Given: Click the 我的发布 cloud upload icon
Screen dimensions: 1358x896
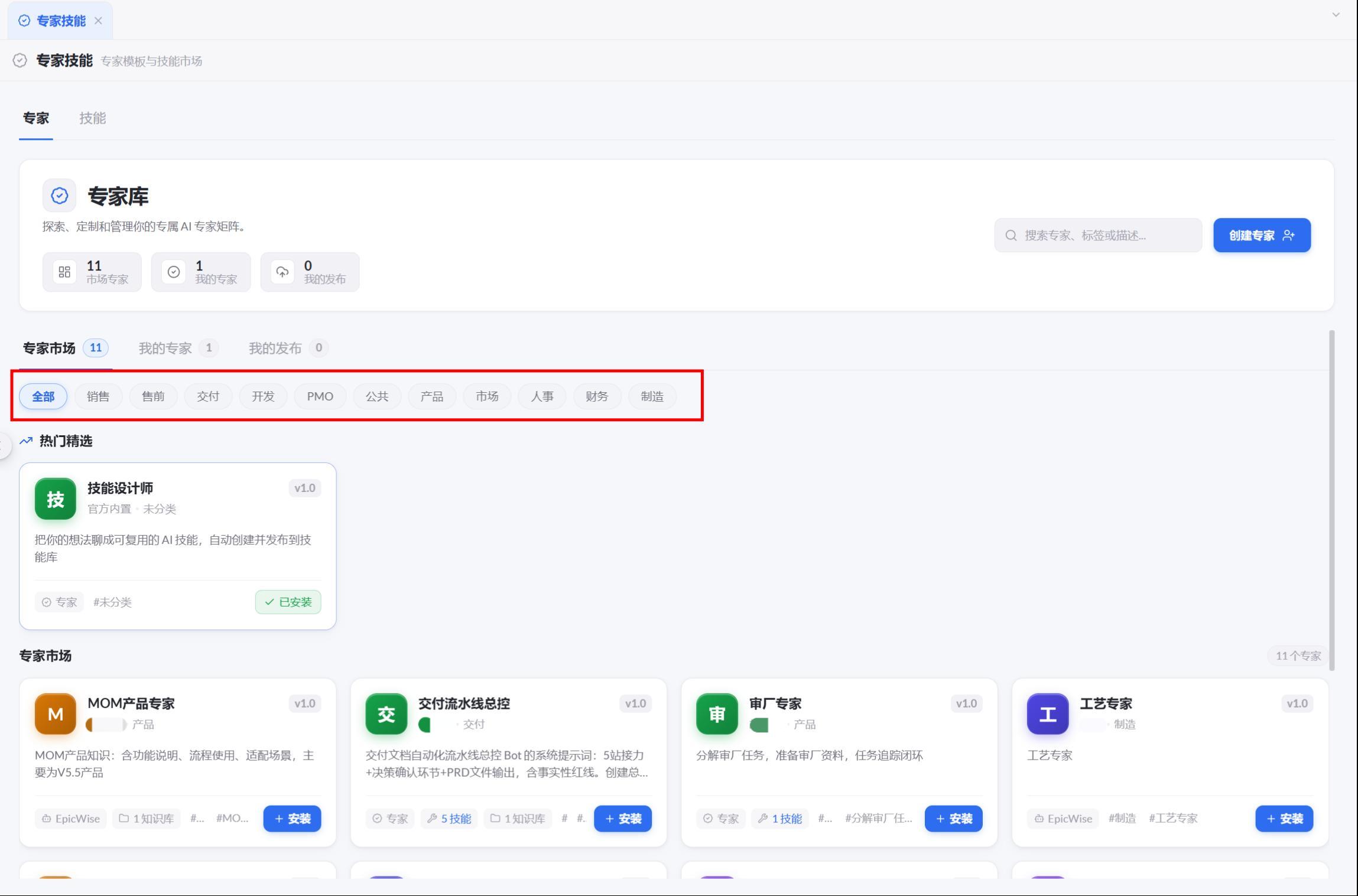Looking at the screenshot, I should tap(282, 272).
